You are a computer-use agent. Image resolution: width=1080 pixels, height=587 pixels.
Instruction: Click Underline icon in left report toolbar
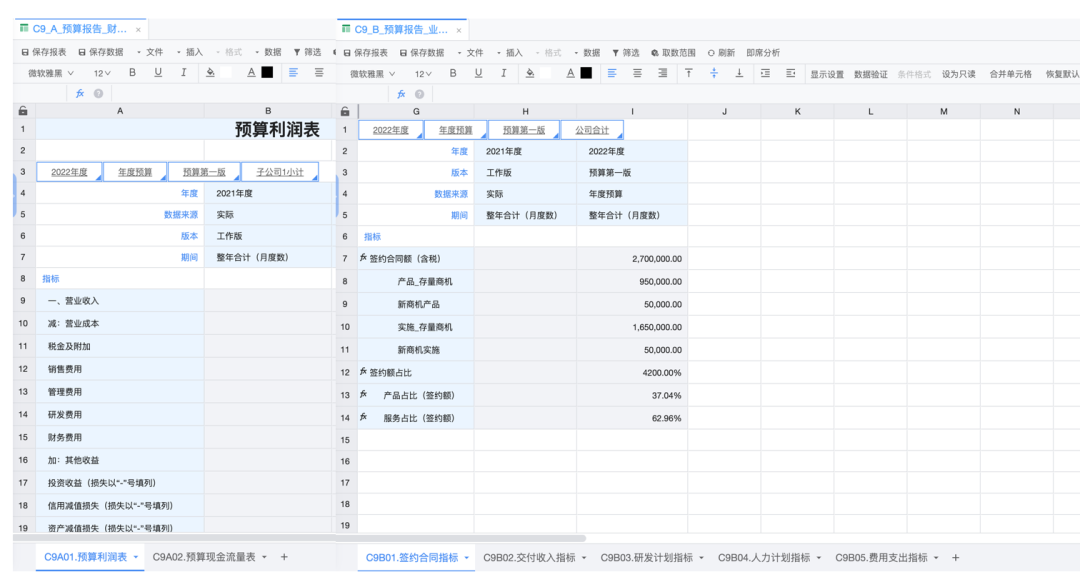[158, 72]
